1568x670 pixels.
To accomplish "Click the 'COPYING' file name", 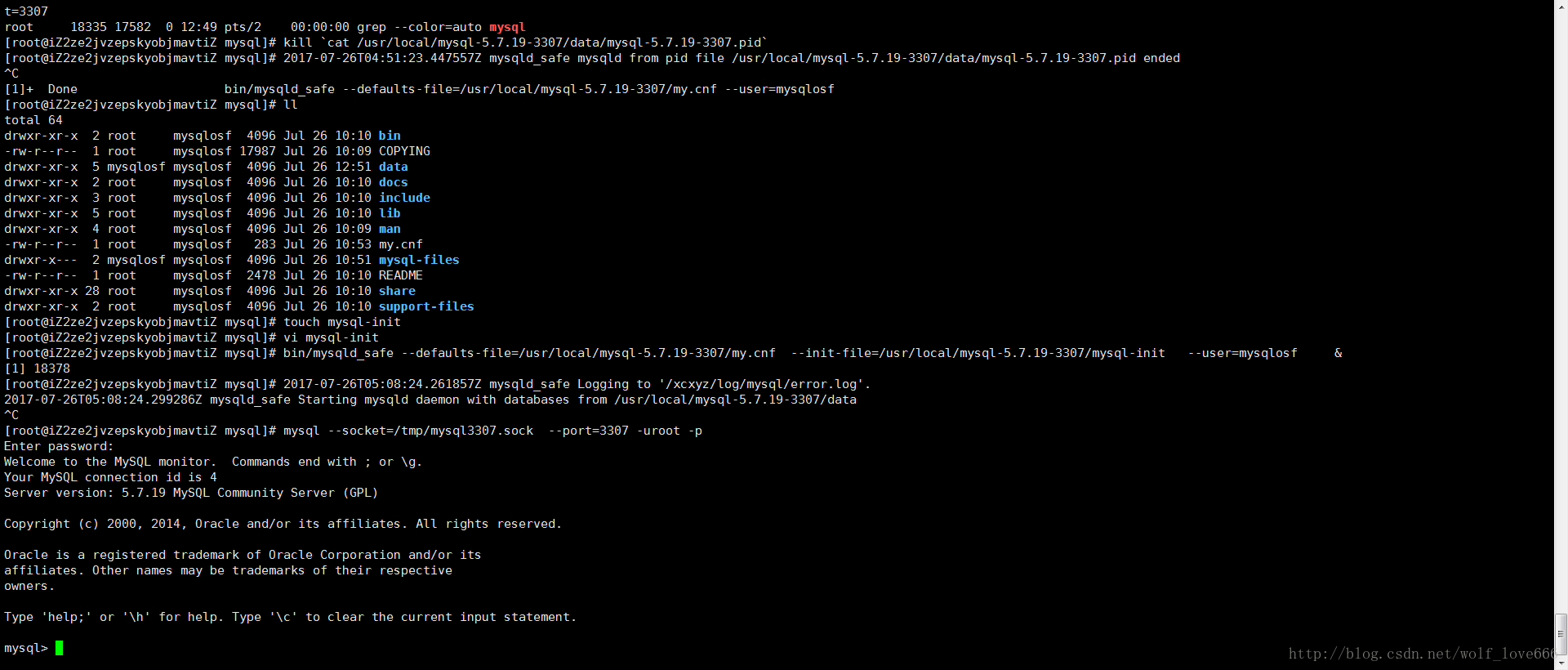I will point(404,151).
